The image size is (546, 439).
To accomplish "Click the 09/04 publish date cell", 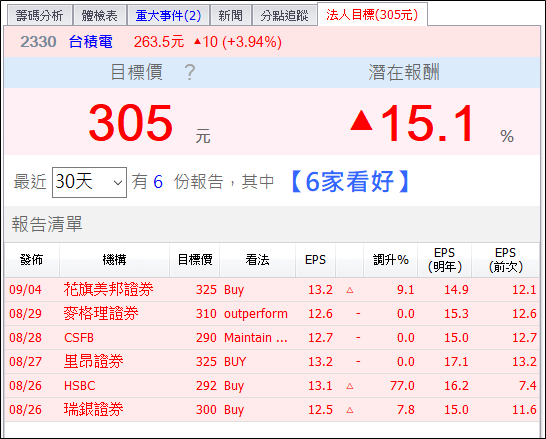I will [25, 290].
